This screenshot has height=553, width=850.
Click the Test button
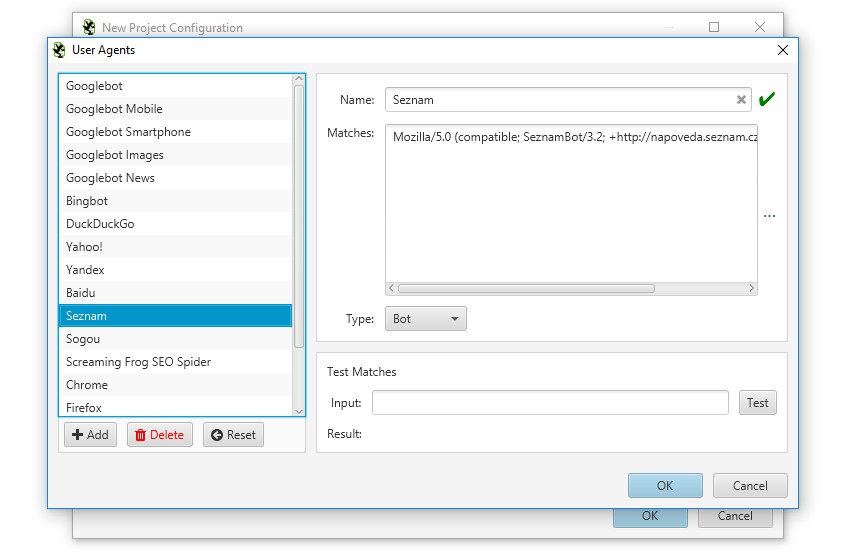(x=757, y=403)
